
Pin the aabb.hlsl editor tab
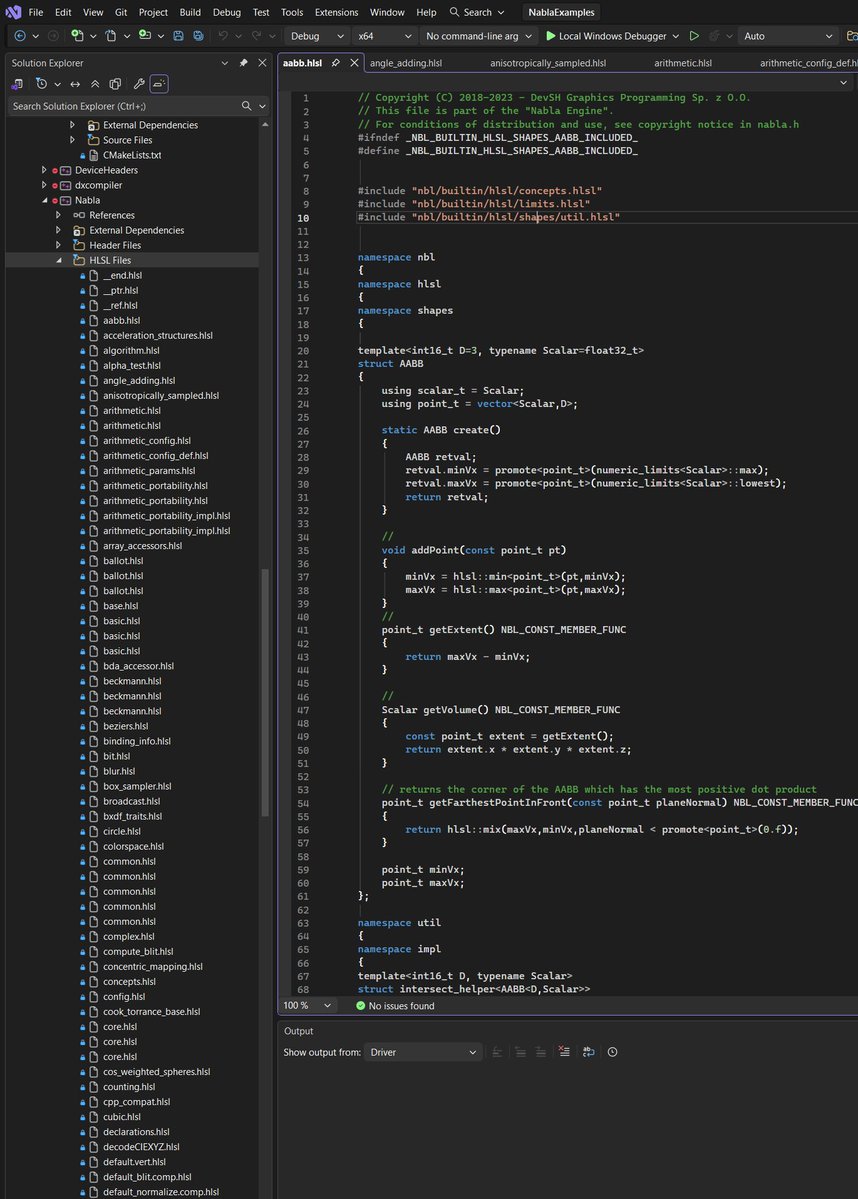point(335,61)
